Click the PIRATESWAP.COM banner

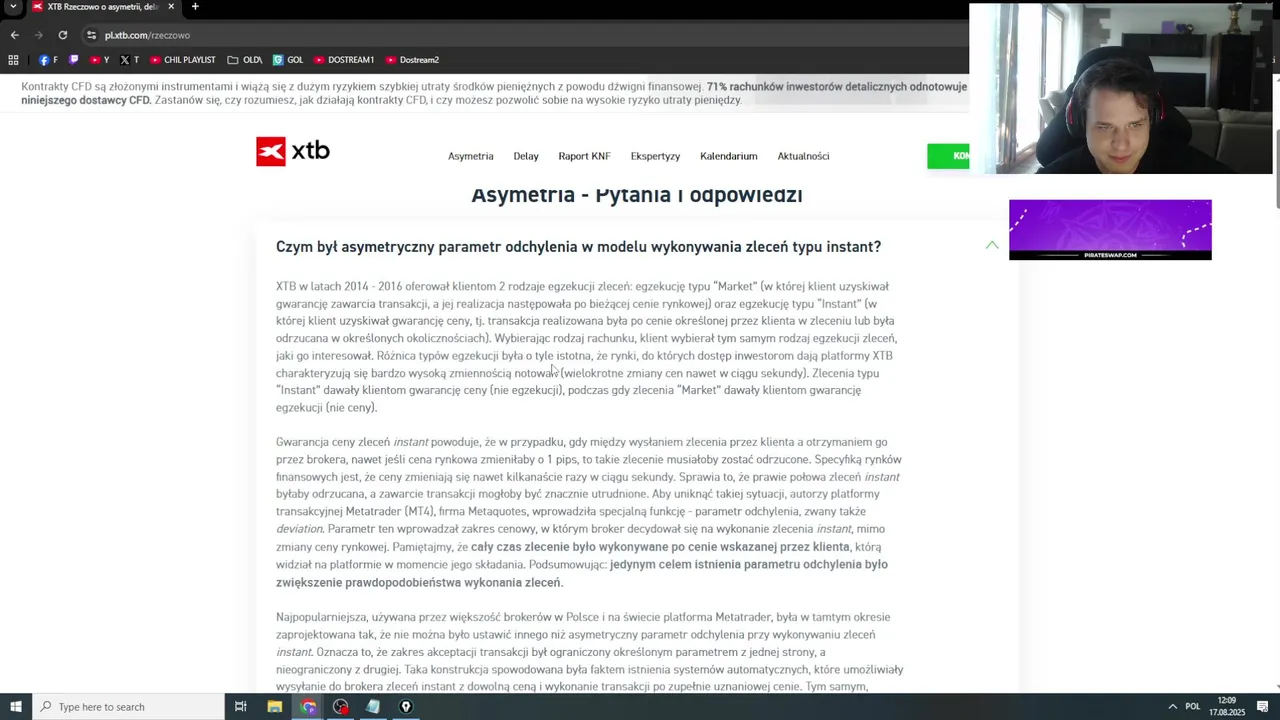[x=1110, y=230]
